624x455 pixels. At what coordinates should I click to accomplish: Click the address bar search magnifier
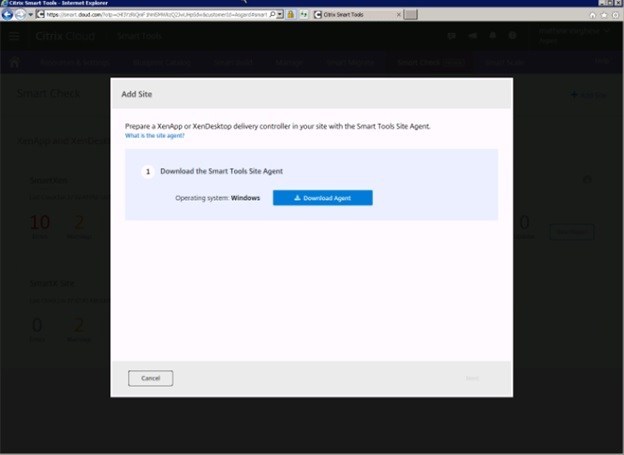pyautogui.click(x=272, y=14)
